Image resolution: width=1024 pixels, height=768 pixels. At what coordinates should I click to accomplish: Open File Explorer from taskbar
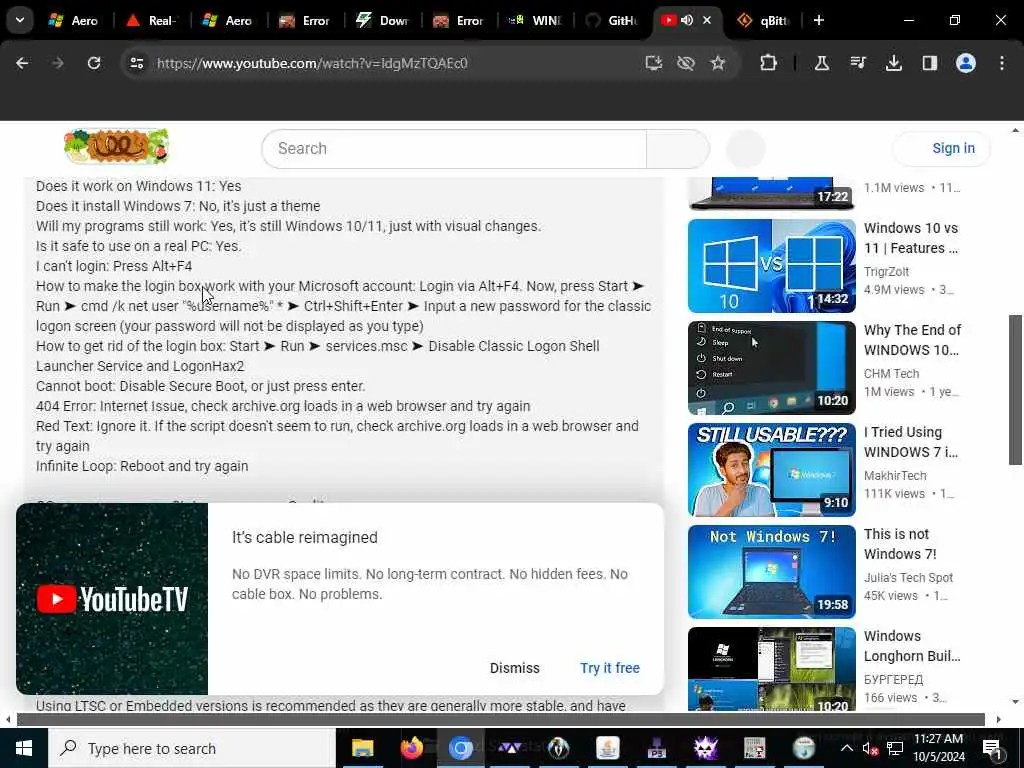(x=362, y=748)
